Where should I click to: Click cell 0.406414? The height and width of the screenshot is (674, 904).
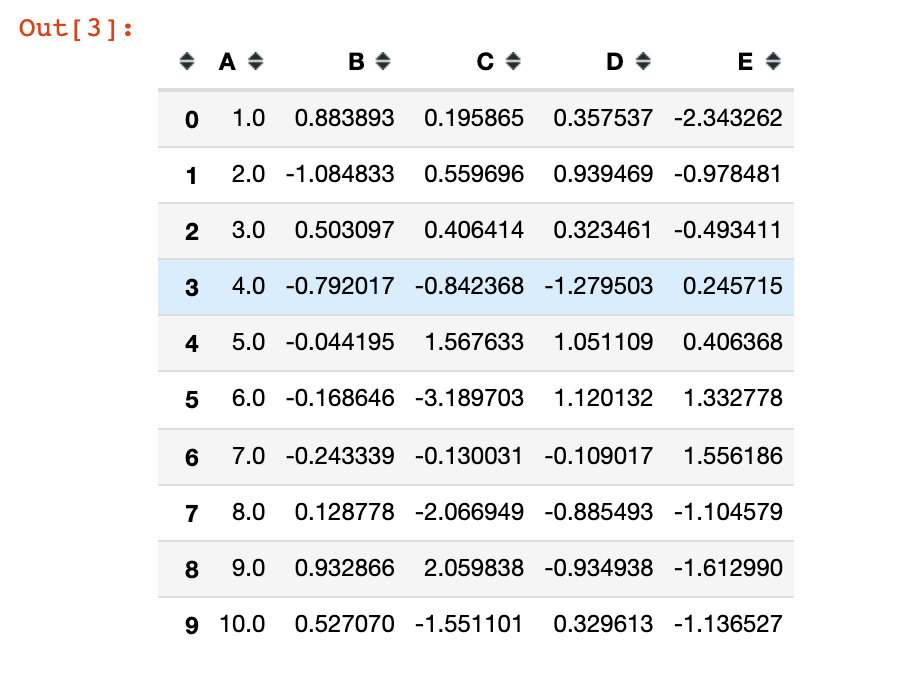(474, 230)
